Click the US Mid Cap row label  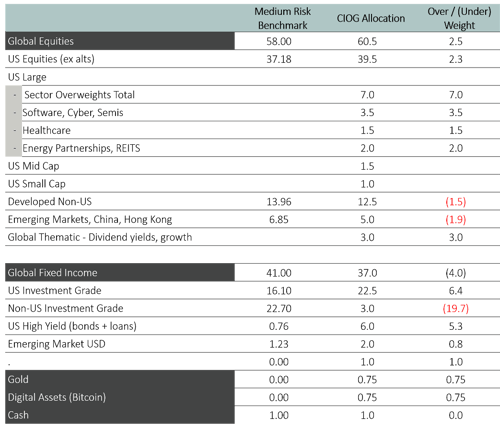pos(33,166)
